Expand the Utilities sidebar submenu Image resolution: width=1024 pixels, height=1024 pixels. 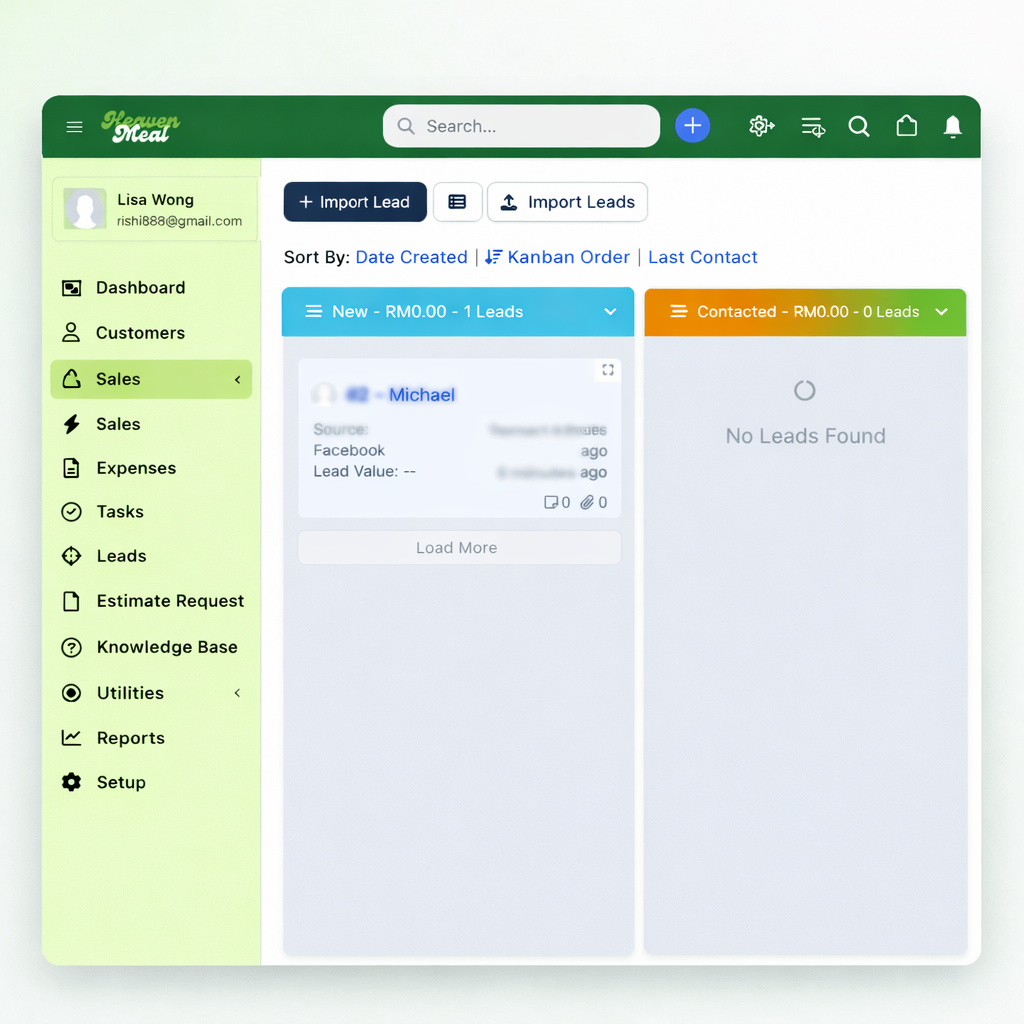pos(237,693)
